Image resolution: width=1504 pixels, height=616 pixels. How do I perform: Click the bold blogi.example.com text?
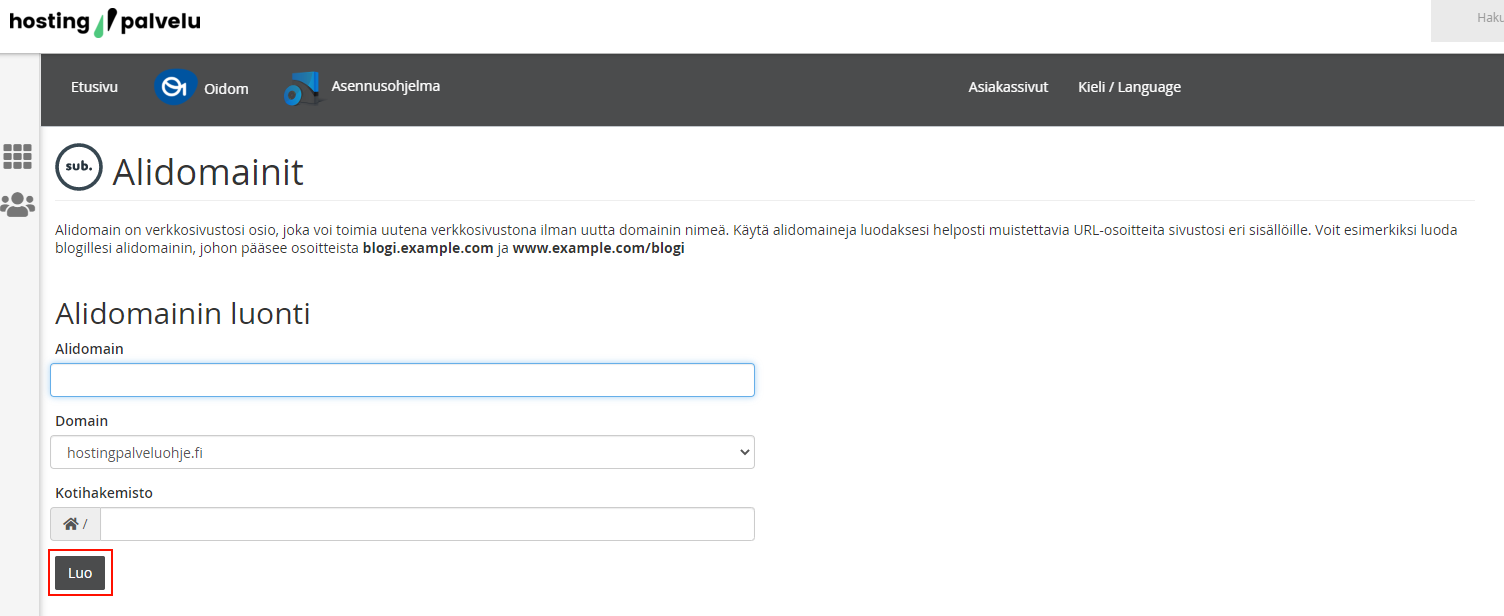tap(427, 248)
